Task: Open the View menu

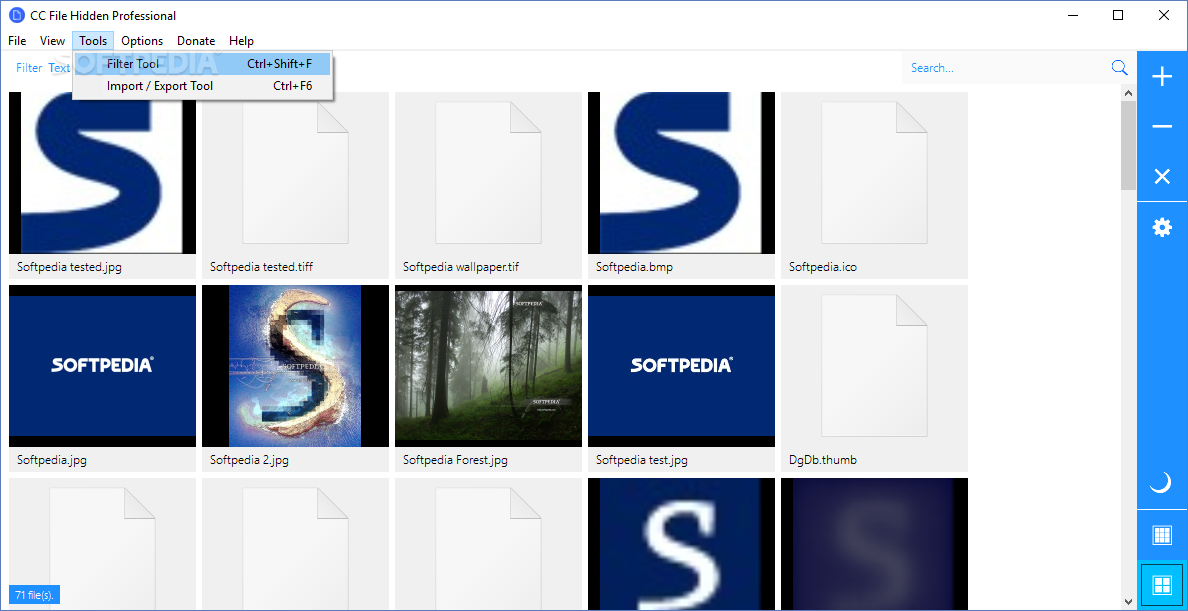Action: click(x=52, y=41)
